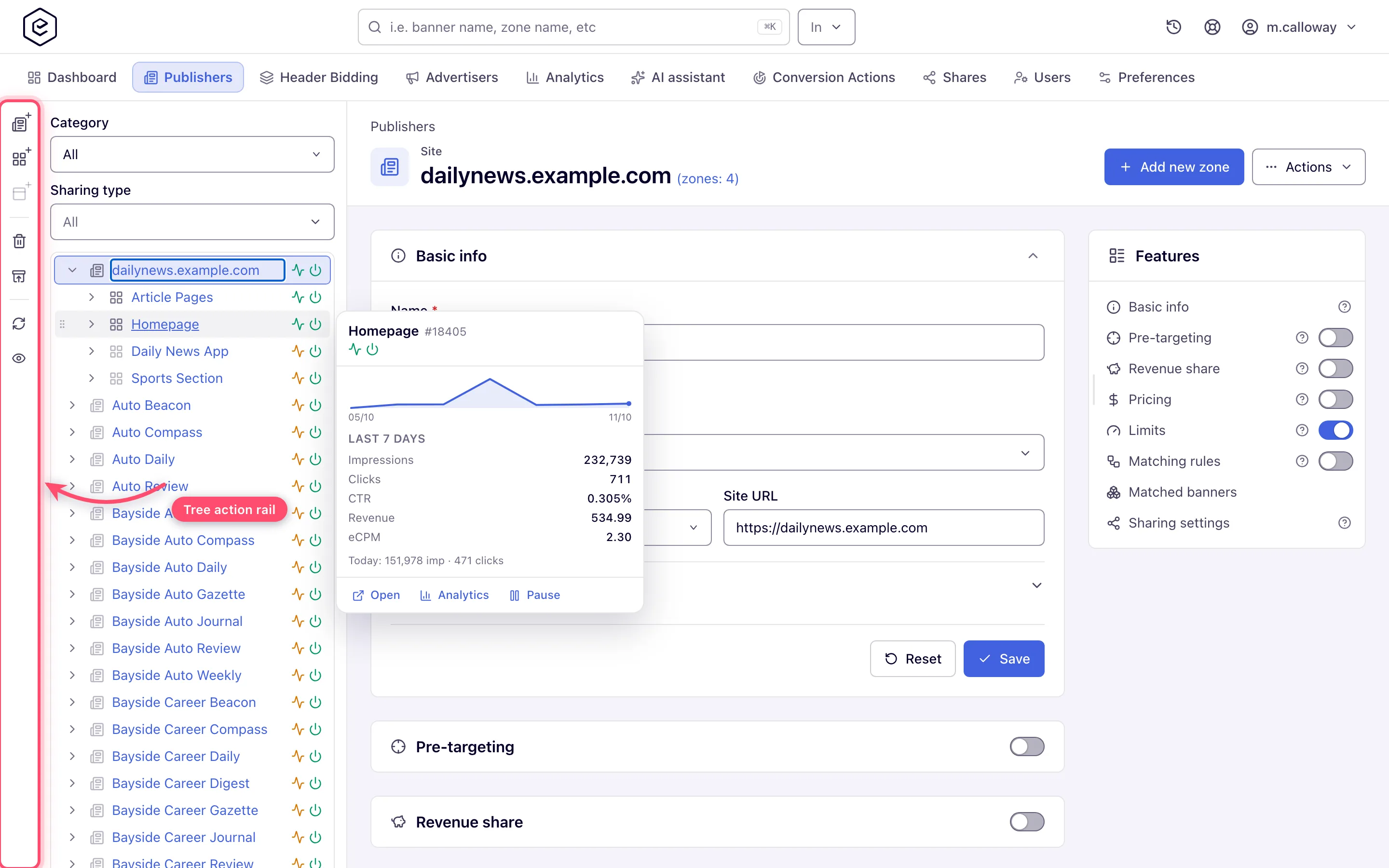1389x868 pixels.
Task: Go to the Dashboard tab
Action: 72,78
